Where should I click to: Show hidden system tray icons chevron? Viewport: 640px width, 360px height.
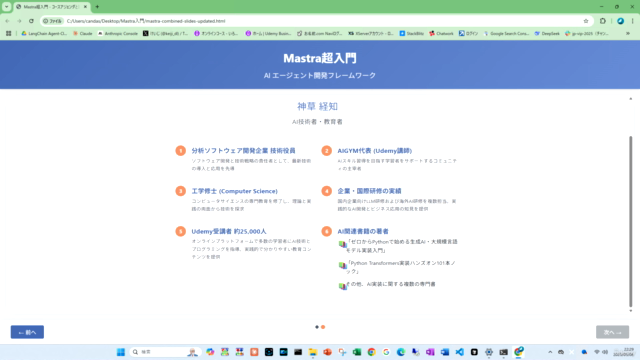pyautogui.click(x=550, y=352)
